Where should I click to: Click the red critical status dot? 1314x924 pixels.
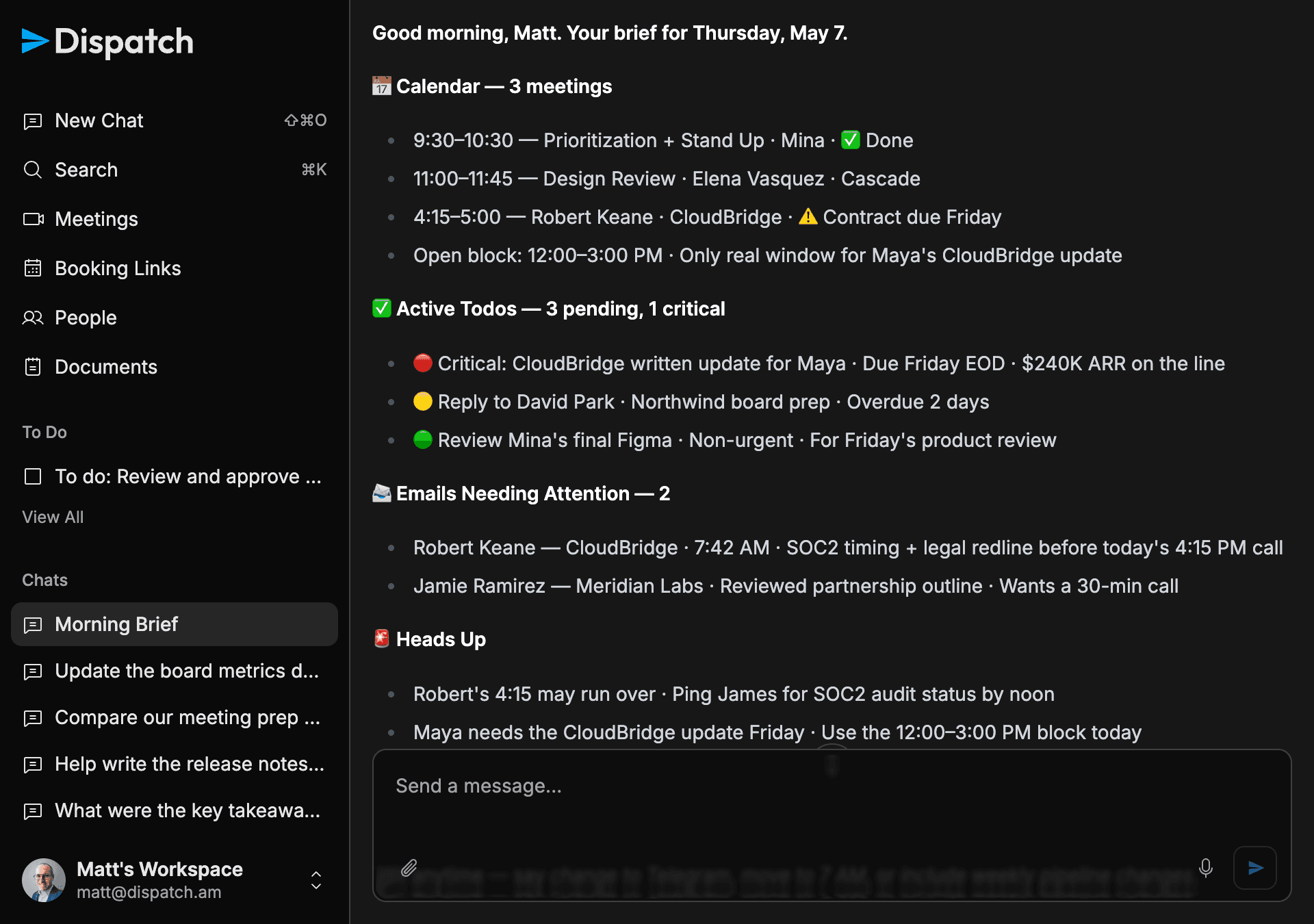pyautogui.click(x=423, y=363)
